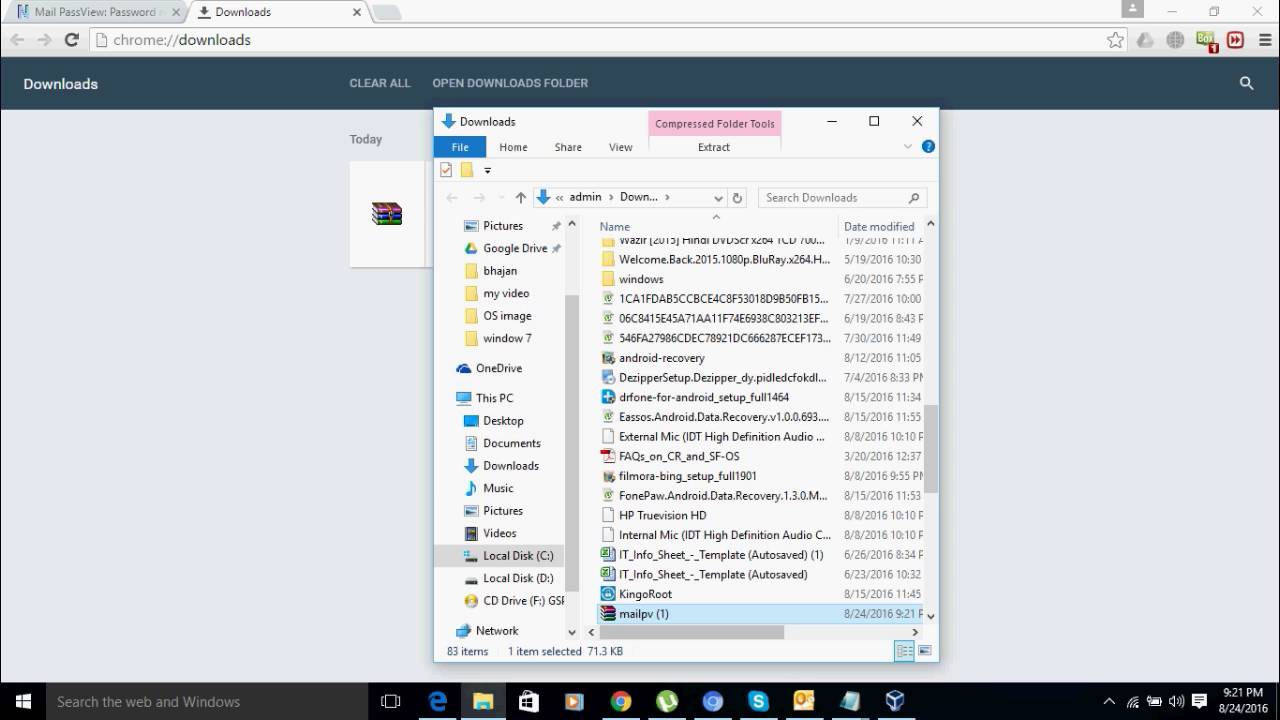Select the bhajan folder in sidebar
Screen dimensions: 1280x720
pos(500,271)
